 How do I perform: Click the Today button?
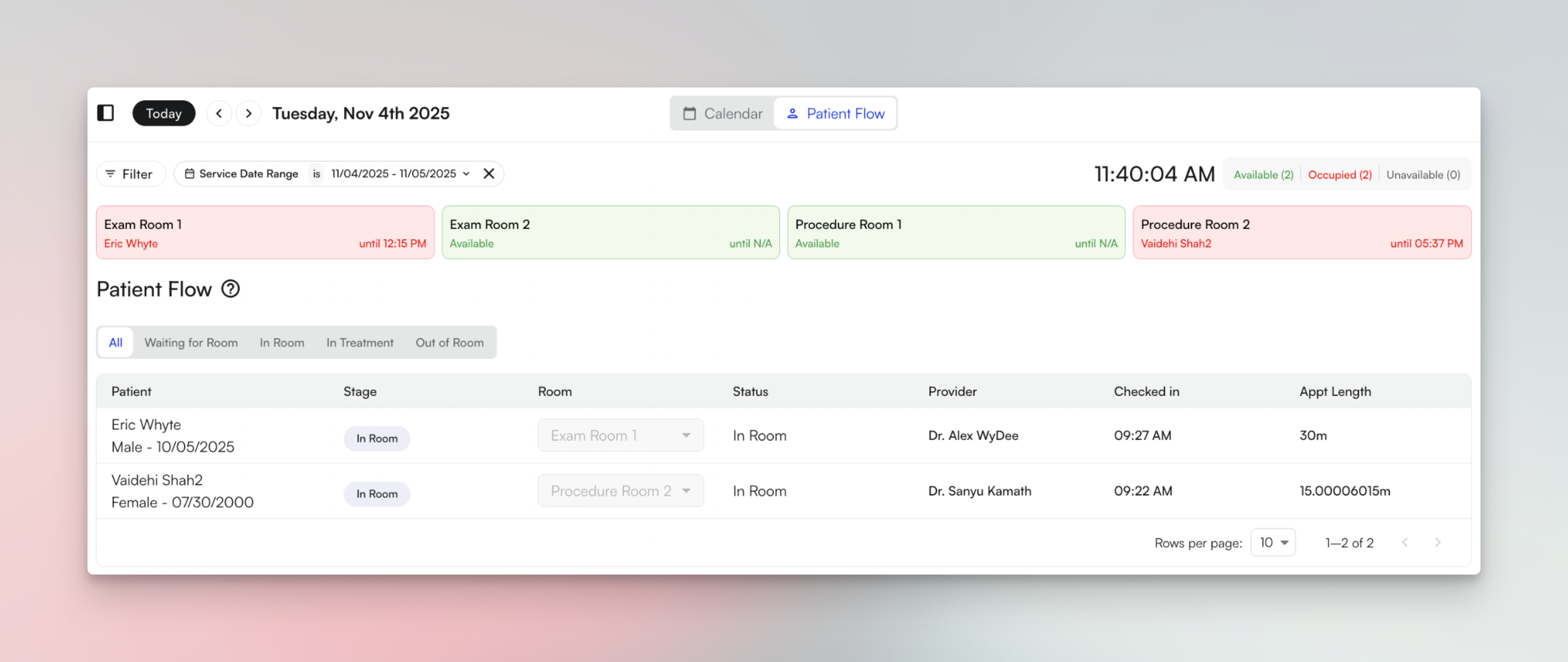[163, 113]
